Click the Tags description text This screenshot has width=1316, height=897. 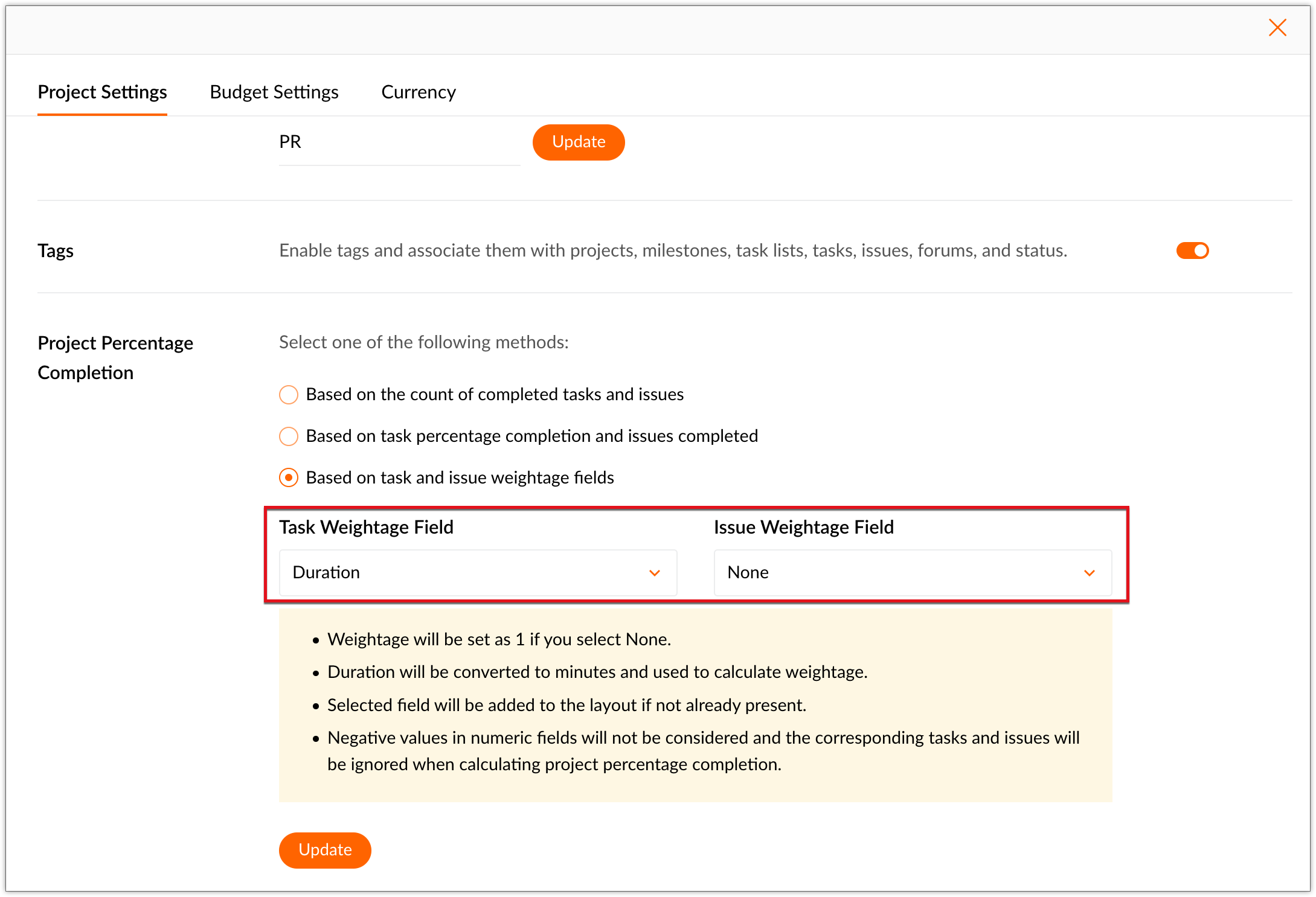(673, 251)
